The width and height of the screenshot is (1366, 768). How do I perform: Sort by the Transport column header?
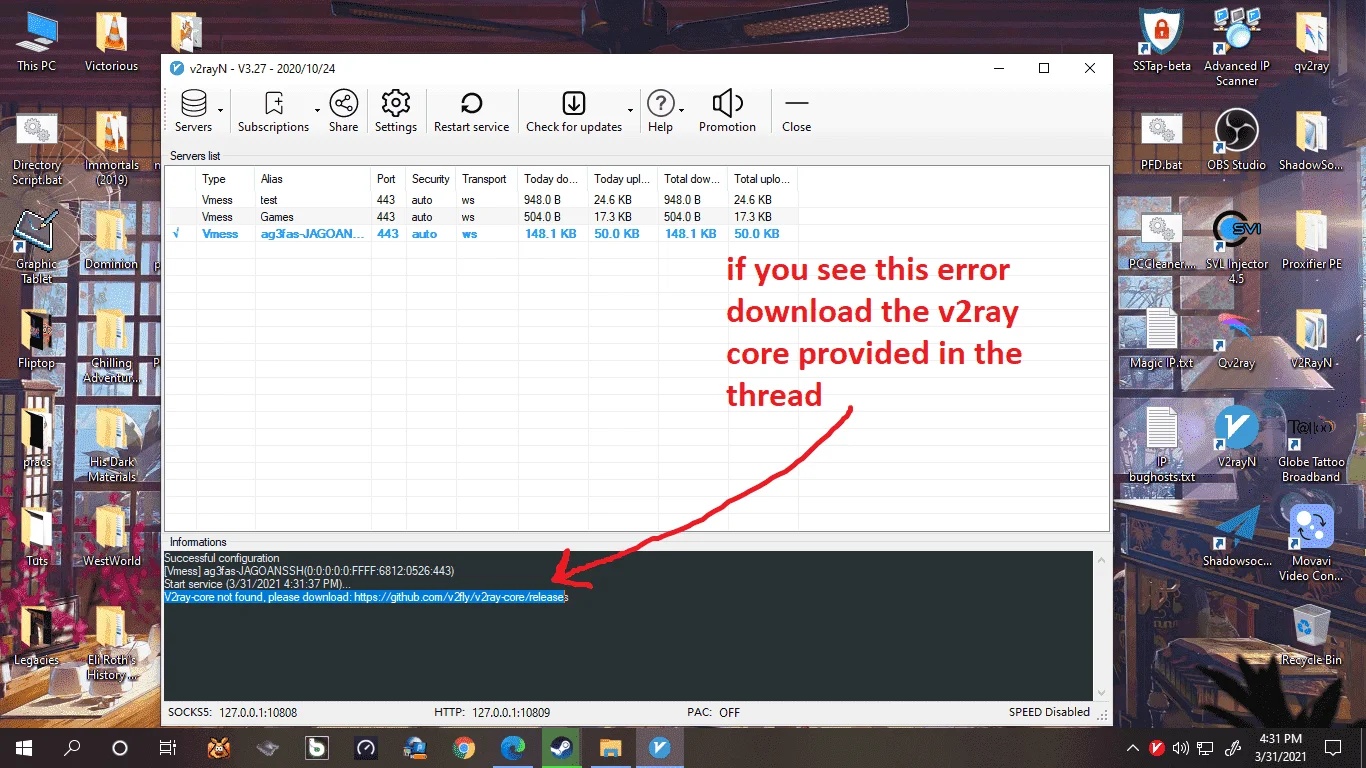click(487, 179)
